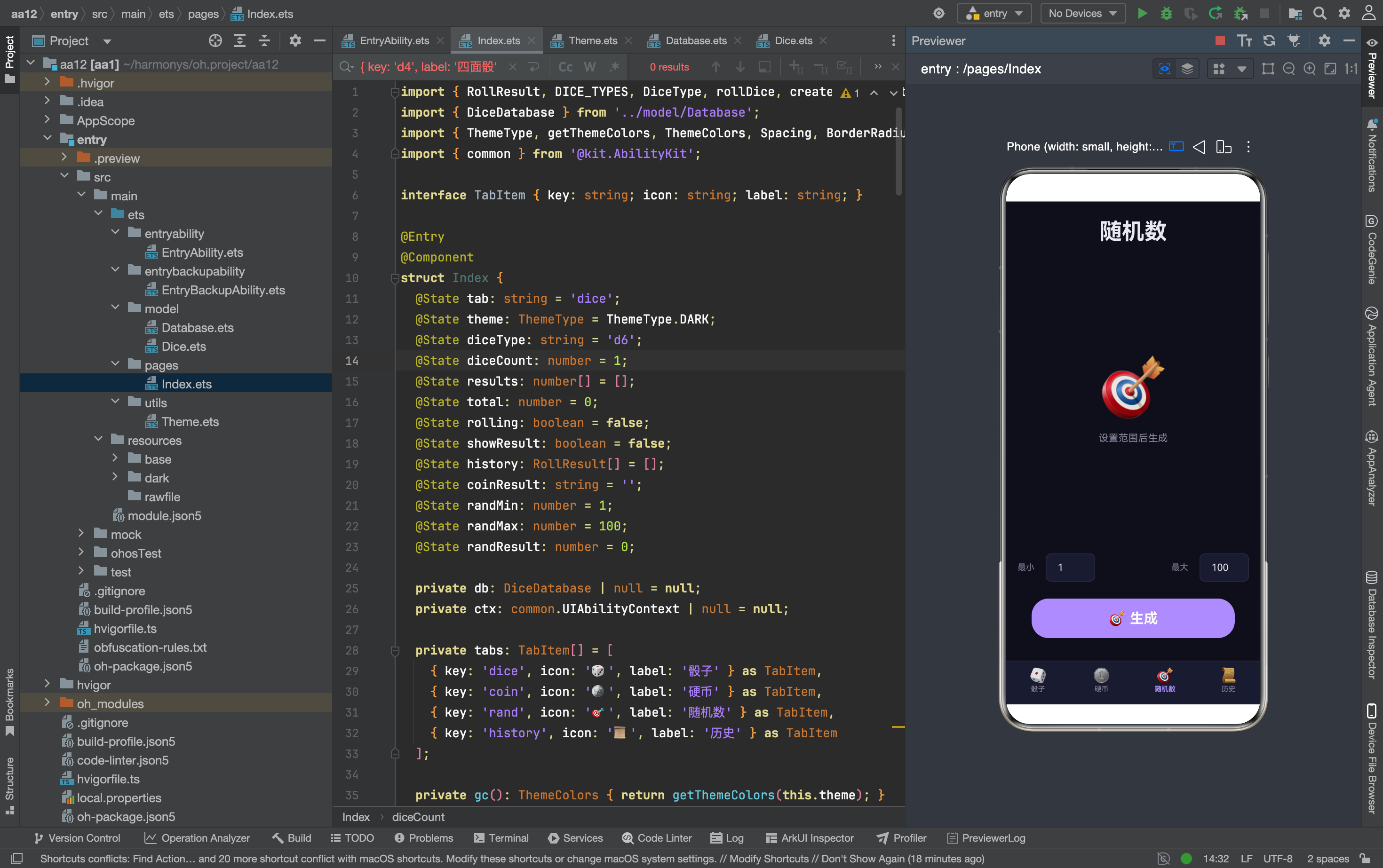
Task: Open Previewer settings gear
Action: point(1324,41)
